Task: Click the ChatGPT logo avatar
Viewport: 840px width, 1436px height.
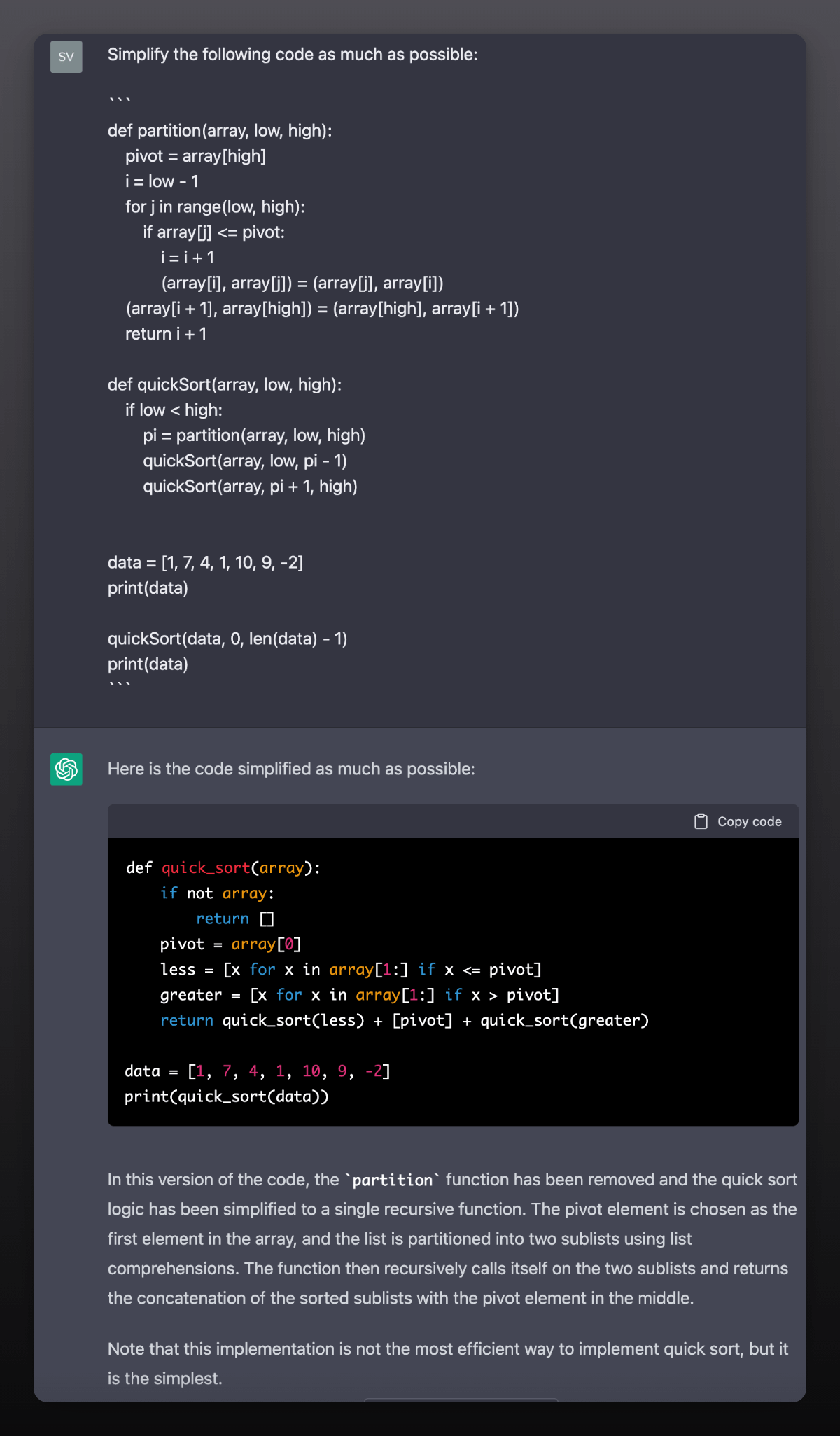Action: click(66, 769)
